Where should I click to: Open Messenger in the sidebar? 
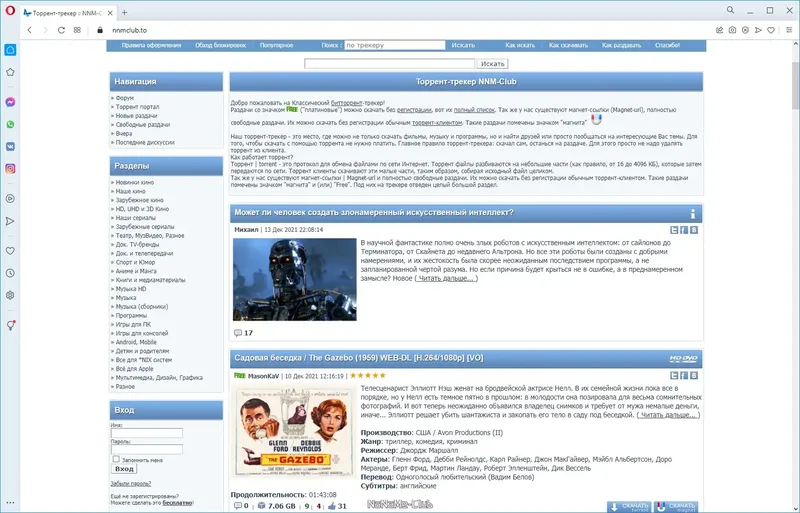10,102
